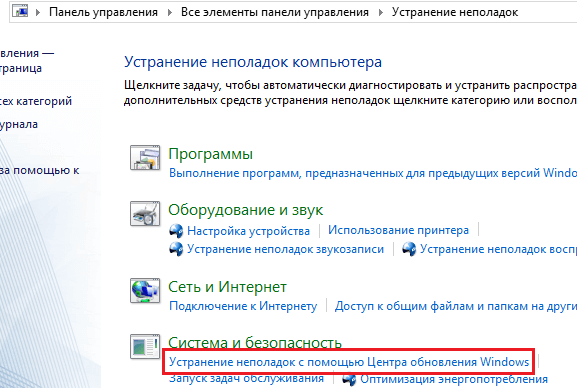Open Система и безопасность heading
Viewport: 577px width, 388px height.
[x=255, y=343]
